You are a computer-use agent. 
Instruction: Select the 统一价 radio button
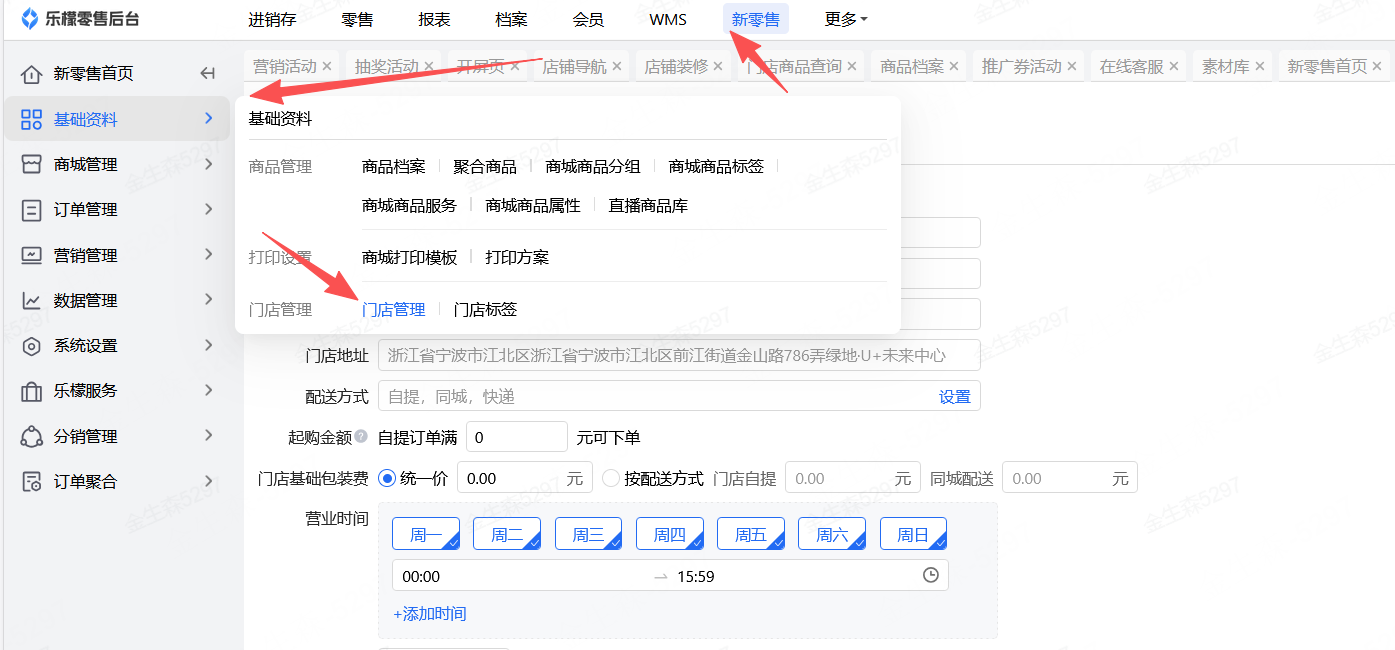point(387,478)
